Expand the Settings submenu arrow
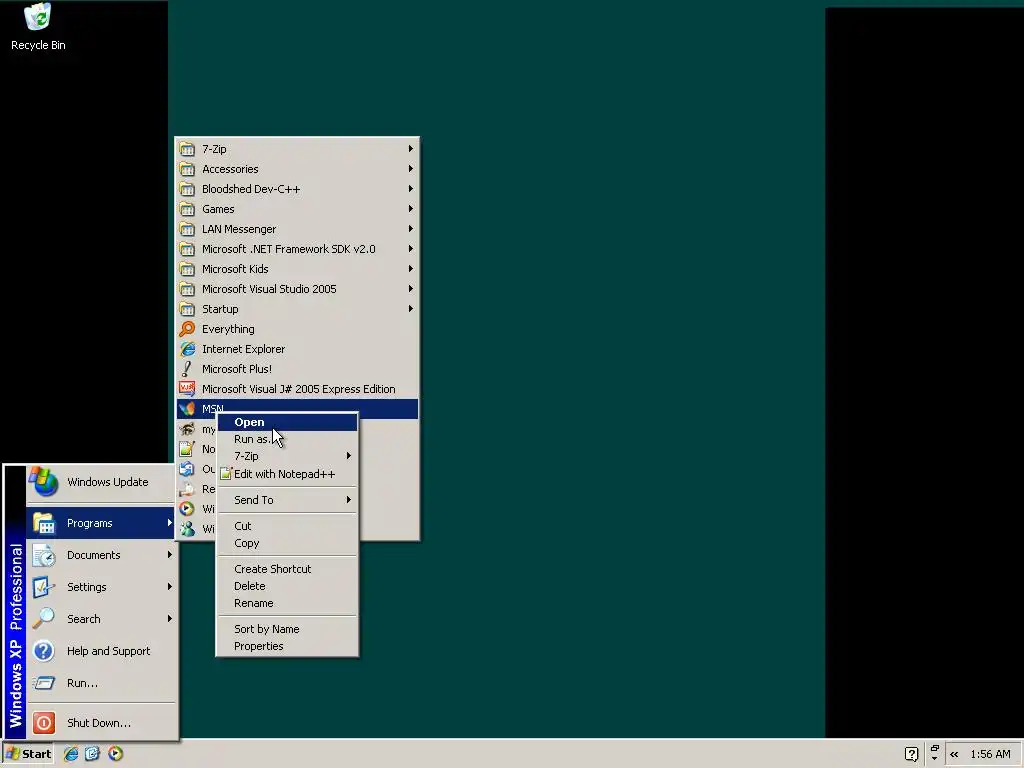 pyautogui.click(x=170, y=586)
